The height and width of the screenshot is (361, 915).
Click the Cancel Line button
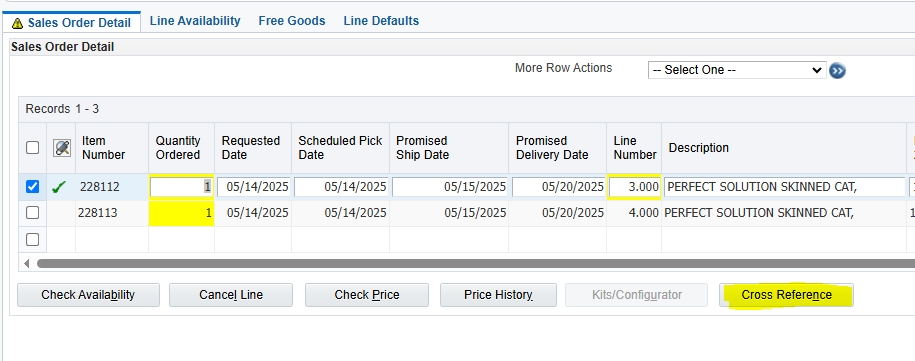(231, 295)
